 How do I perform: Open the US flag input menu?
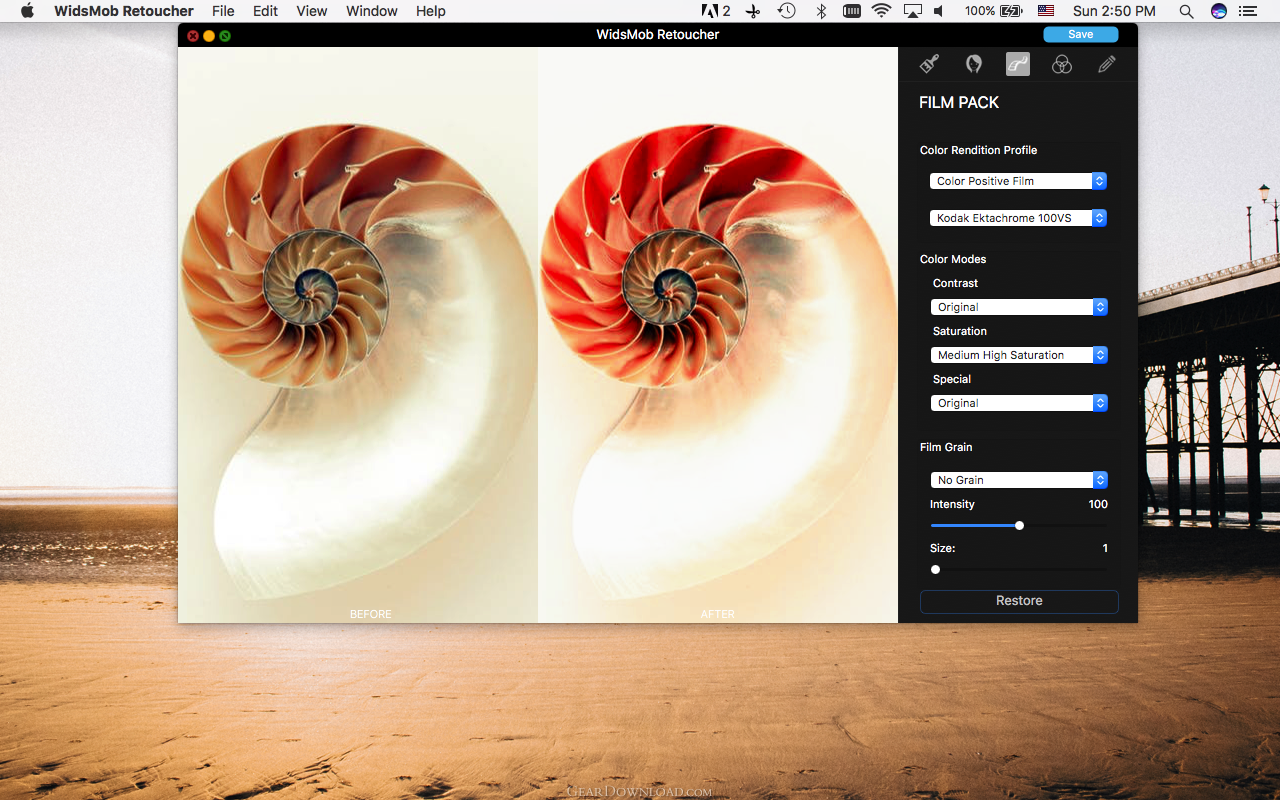coord(1046,11)
